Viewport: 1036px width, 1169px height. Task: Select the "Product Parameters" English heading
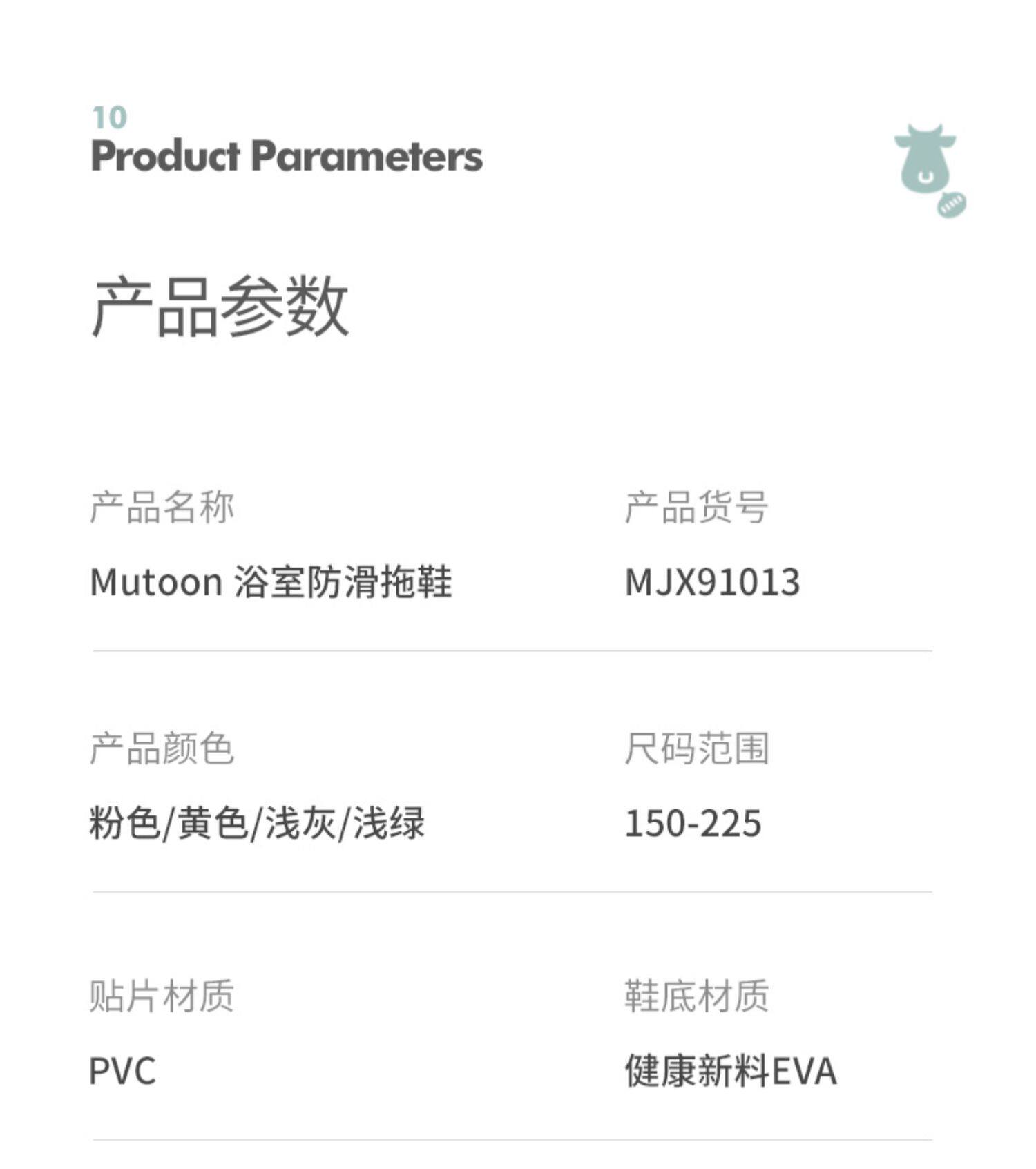point(287,156)
